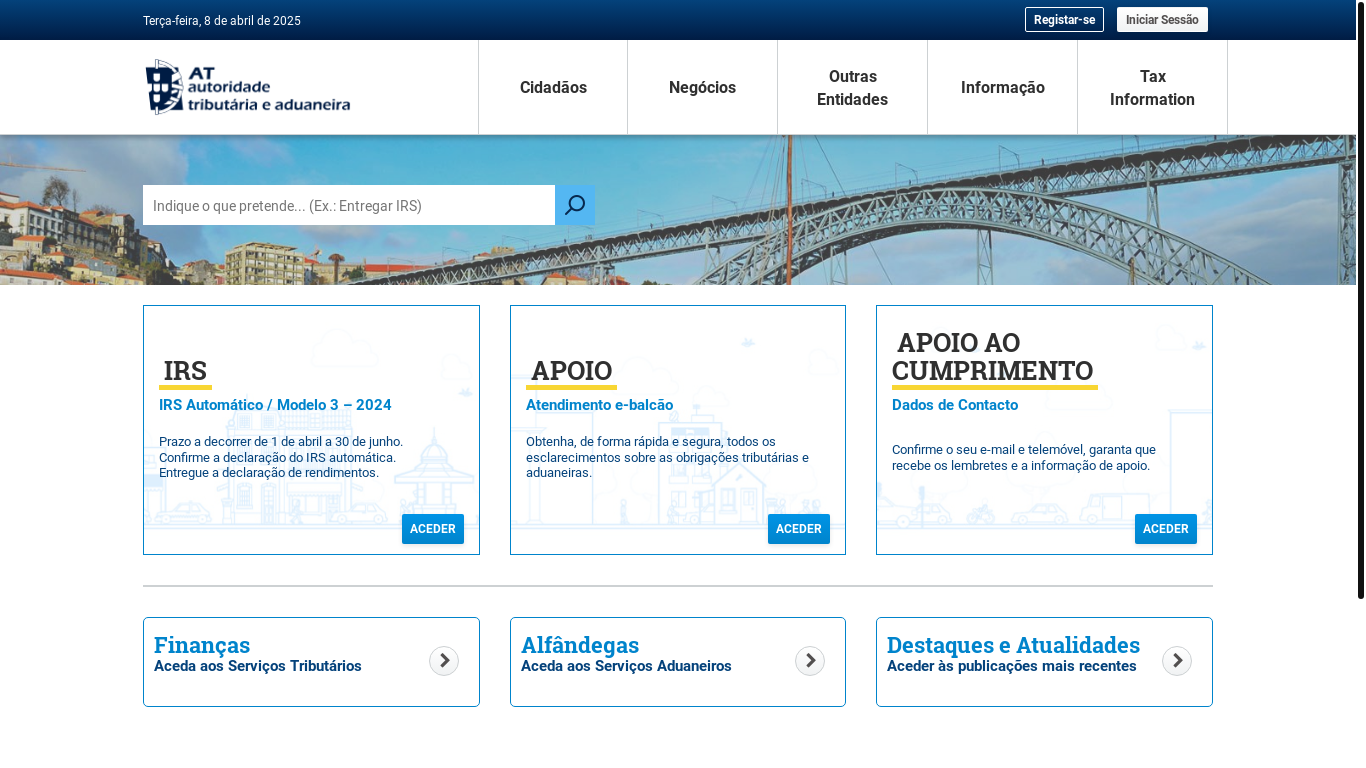Click the Finanças heading
This screenshot has width=1366, height=768.
[x=202, y=645]
